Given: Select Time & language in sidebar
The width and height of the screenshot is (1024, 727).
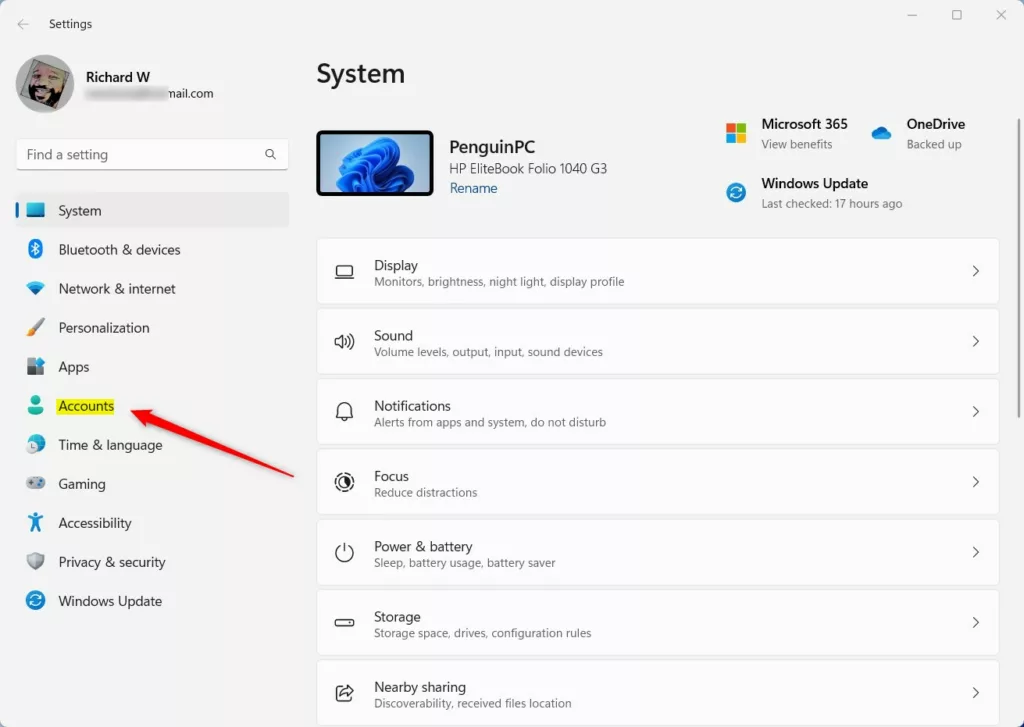Looking at the screenshot, I should (110, 445).
